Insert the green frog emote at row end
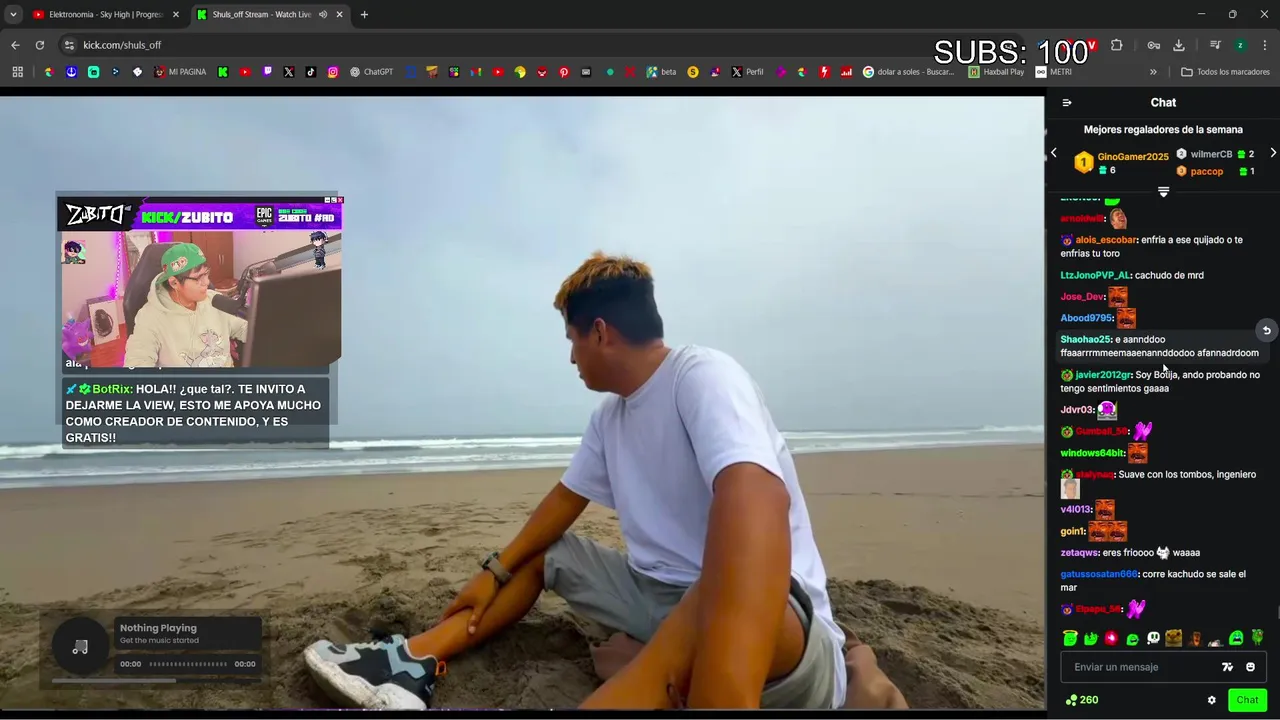This screenshot has width=1280, height=720. [x=1257, y=638]
